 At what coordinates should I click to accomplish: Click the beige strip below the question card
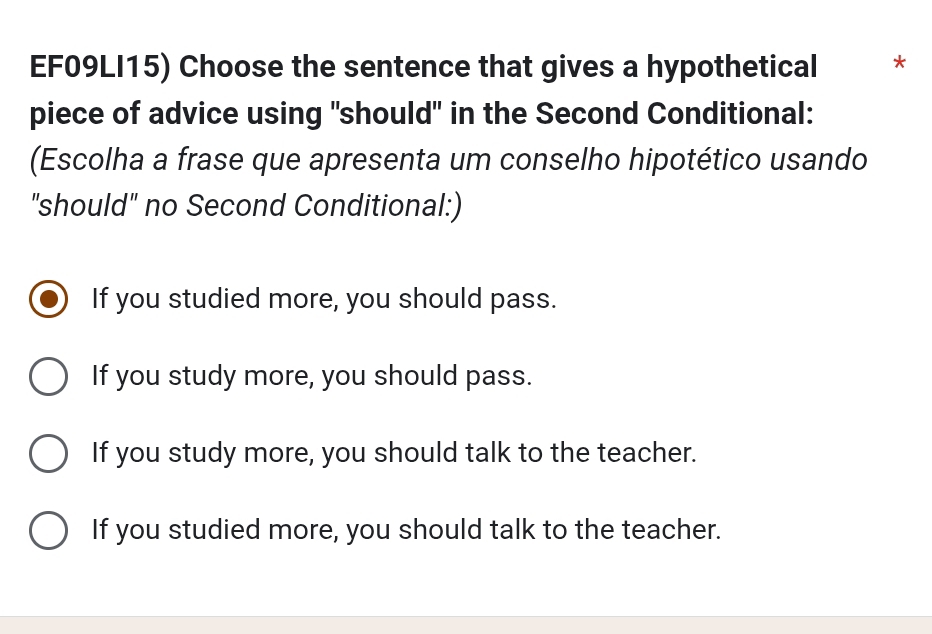(x=466, y=625)
